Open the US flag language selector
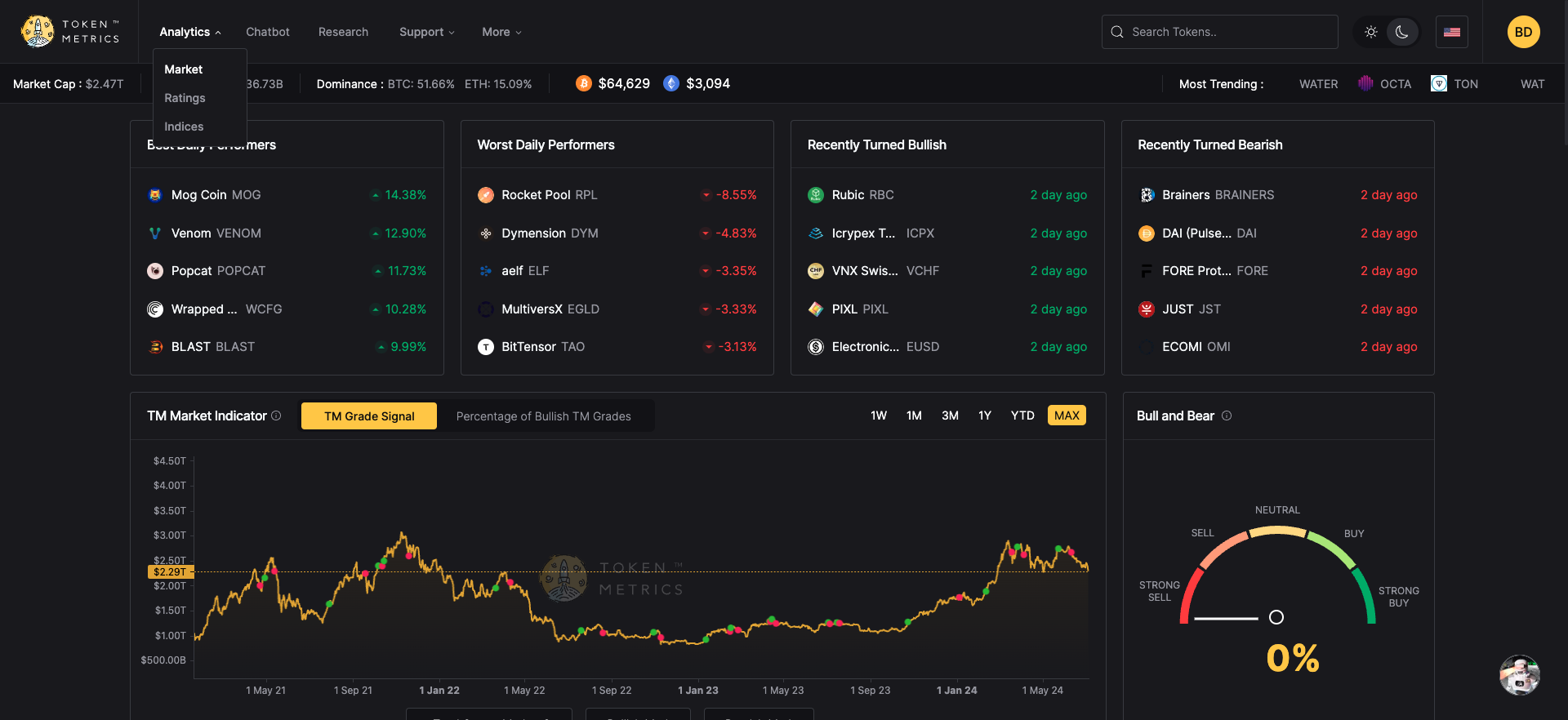This screenshot has height=720, width=1568. [x=1452, y=32]
